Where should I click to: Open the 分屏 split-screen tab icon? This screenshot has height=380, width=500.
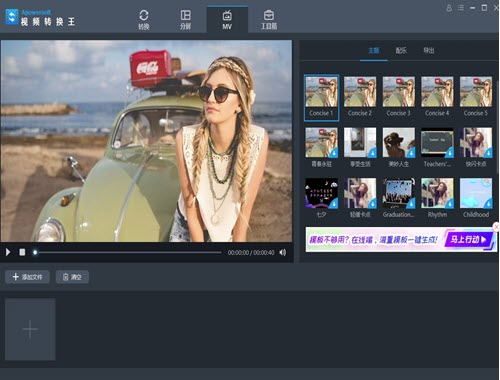[x=185, y=16]
